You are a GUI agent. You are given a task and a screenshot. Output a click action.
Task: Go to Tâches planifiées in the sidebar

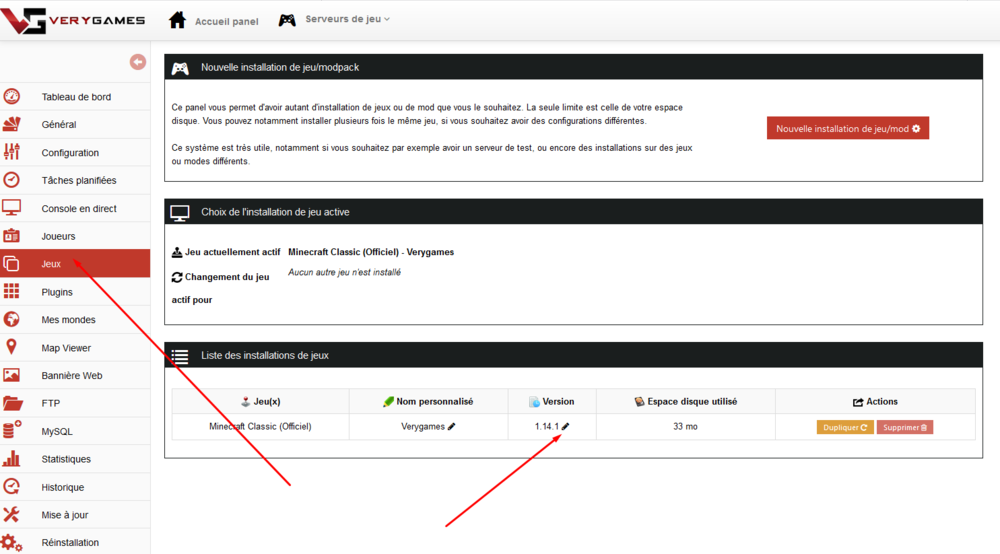click(78, 180)
